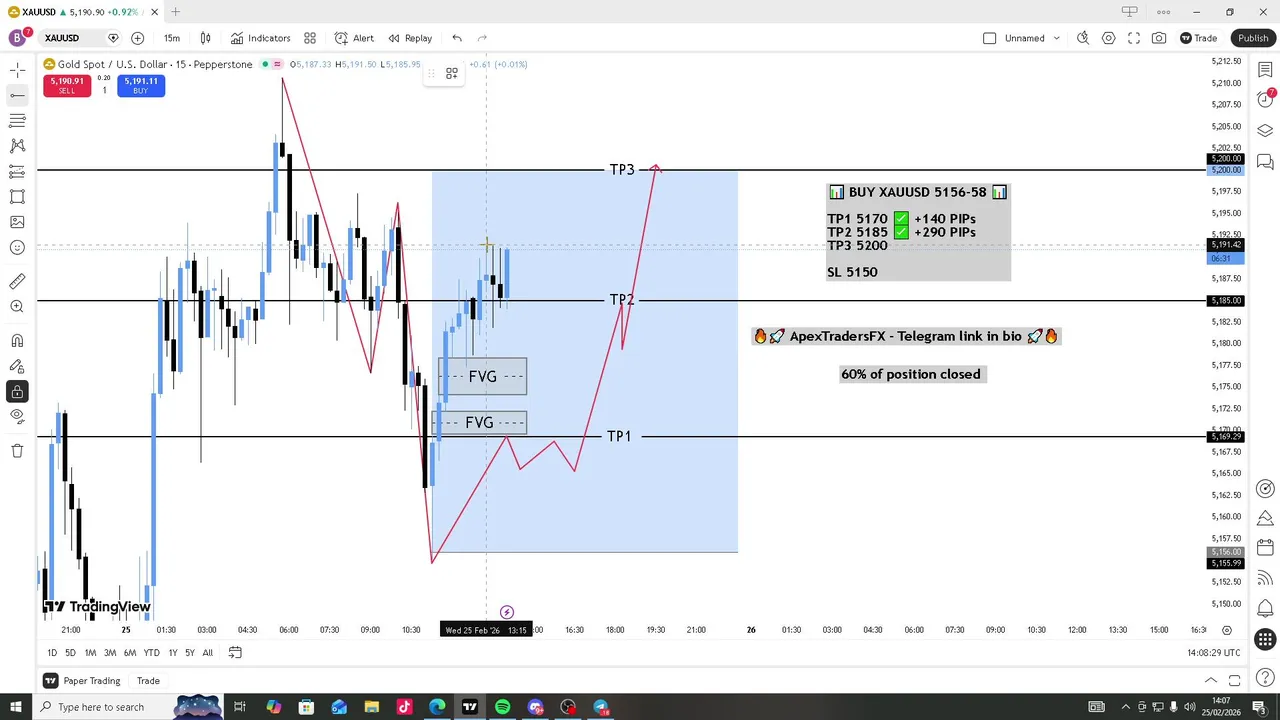Screen dimensions: 1280x720
Task: Click the lightning event marker on timeline
Action: coord(507,612)
